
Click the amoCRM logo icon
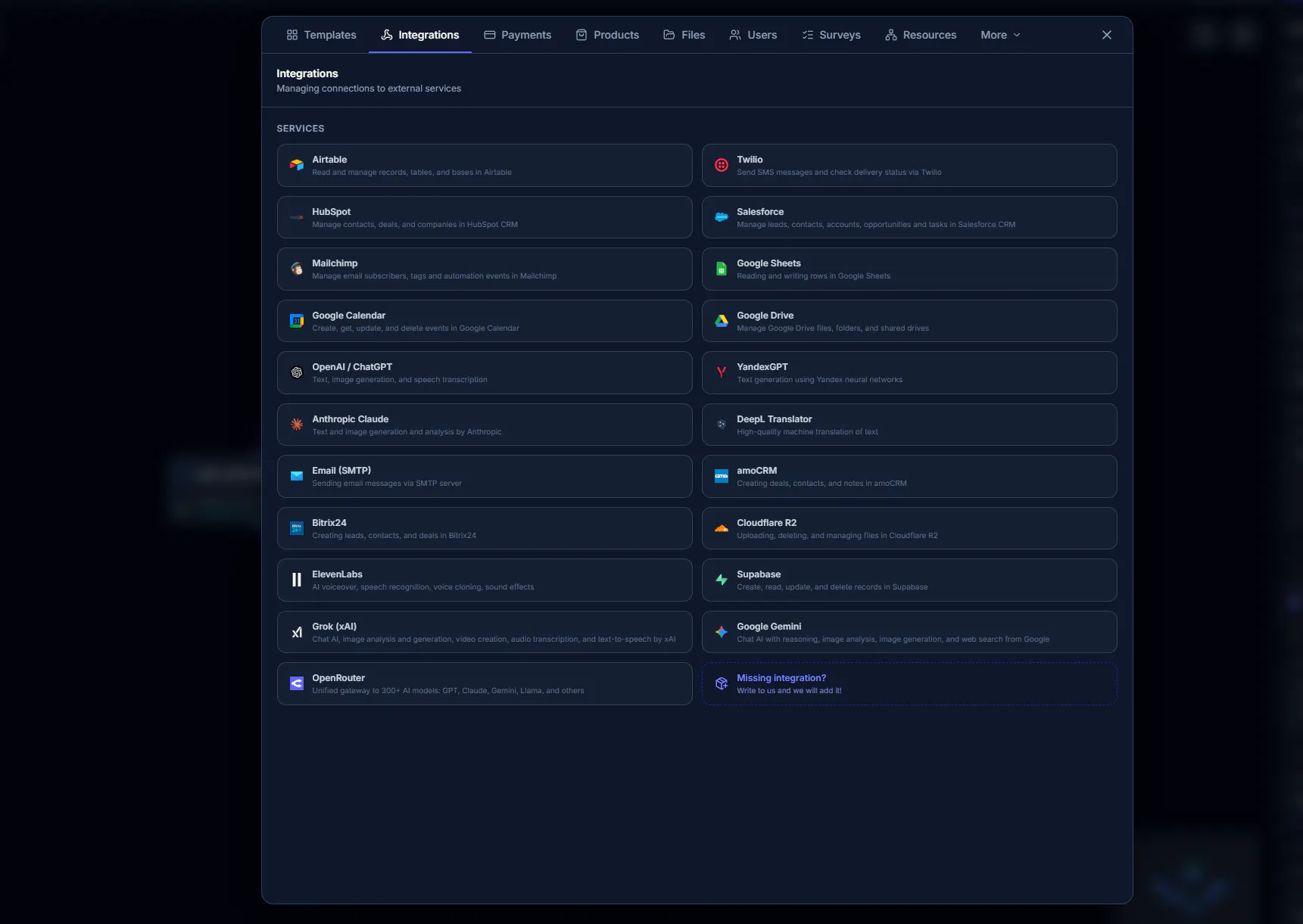point(722,476)
